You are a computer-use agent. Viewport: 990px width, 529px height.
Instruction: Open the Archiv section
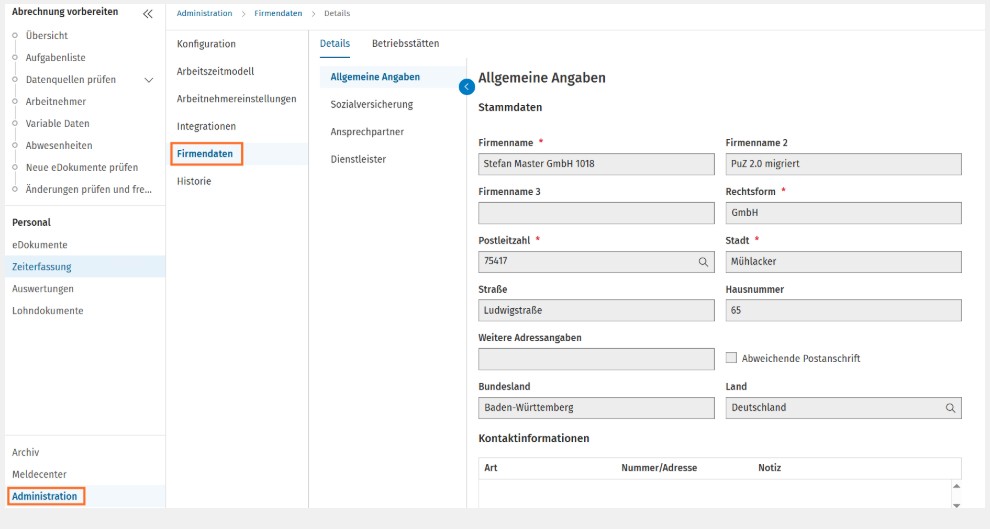pyautogui.click(x=25, y=453)
